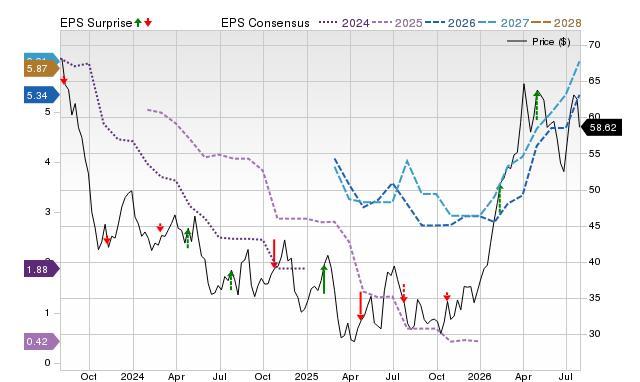Click the 0 label on the EPS axis
640x382 pixels.
48,363
